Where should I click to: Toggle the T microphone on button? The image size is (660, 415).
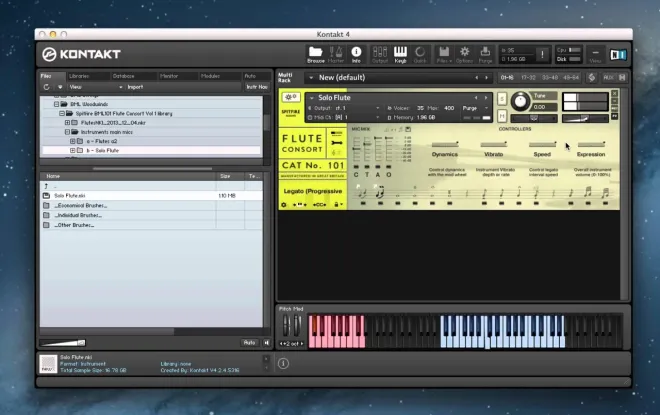coord(367,167)
